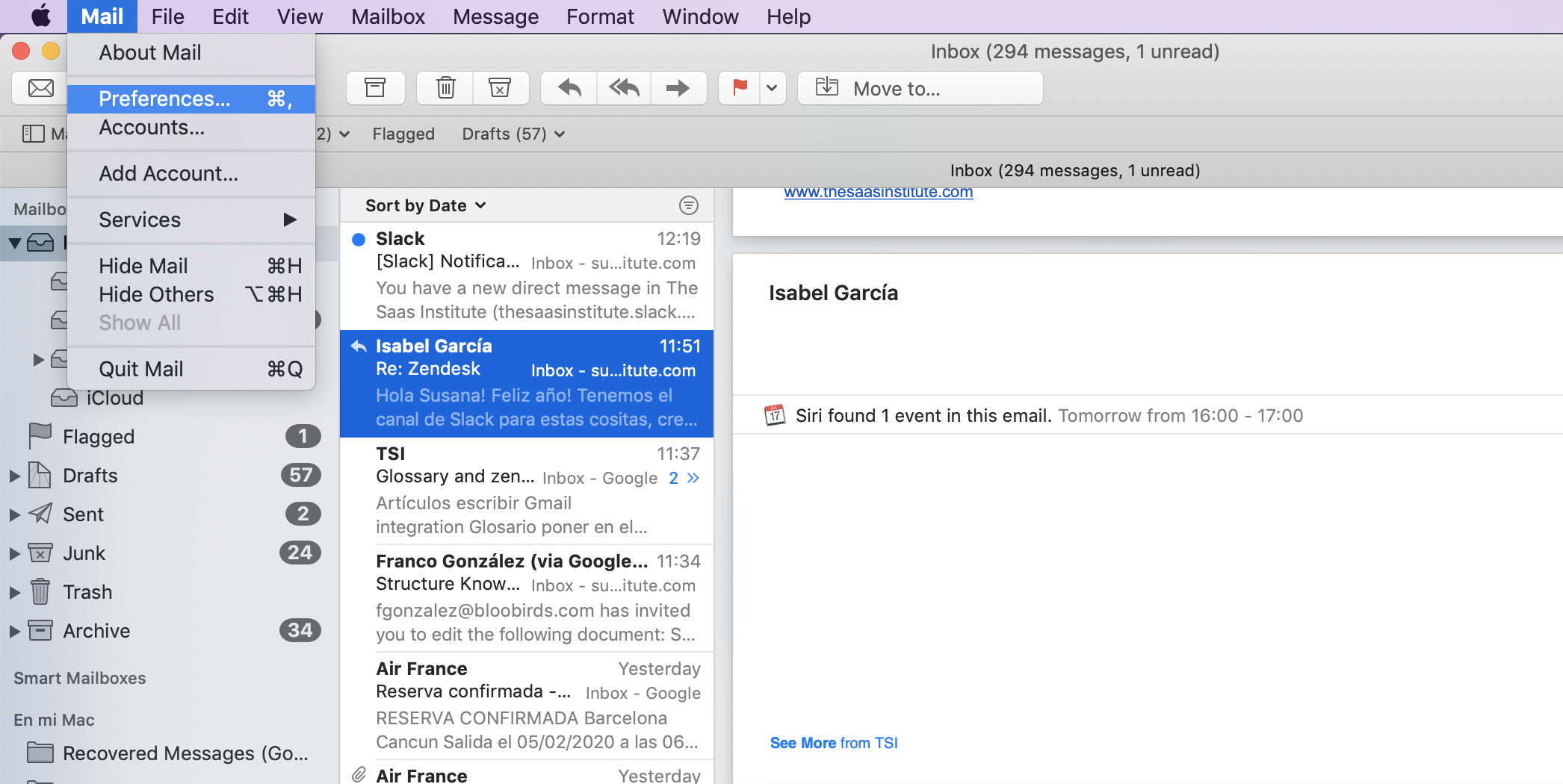1563x784 pixels.
Task: Open the Format menu
Action: coord(600,16)
